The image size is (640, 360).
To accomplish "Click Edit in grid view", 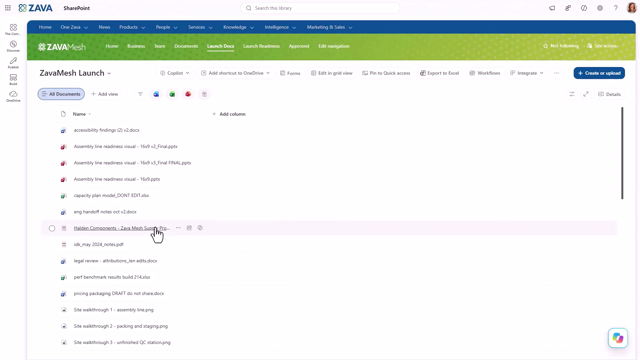I will 331,73.
